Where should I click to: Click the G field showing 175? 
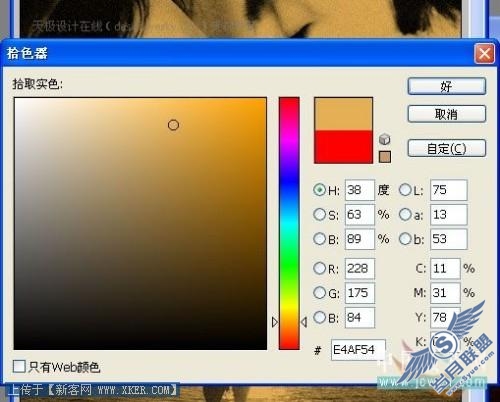[x=360, y=293]
